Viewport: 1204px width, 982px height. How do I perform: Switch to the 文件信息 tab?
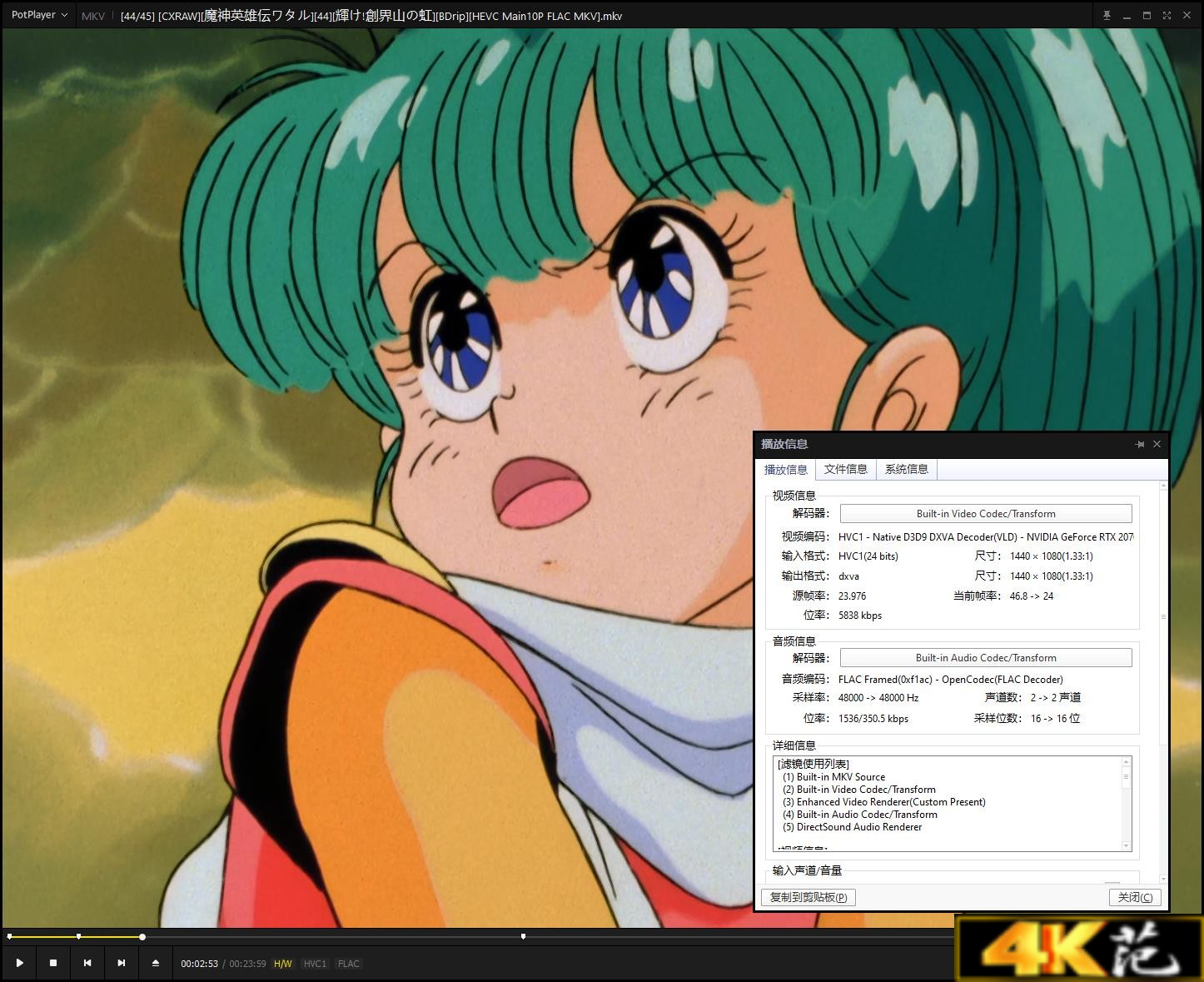click(x=846, y=469)
